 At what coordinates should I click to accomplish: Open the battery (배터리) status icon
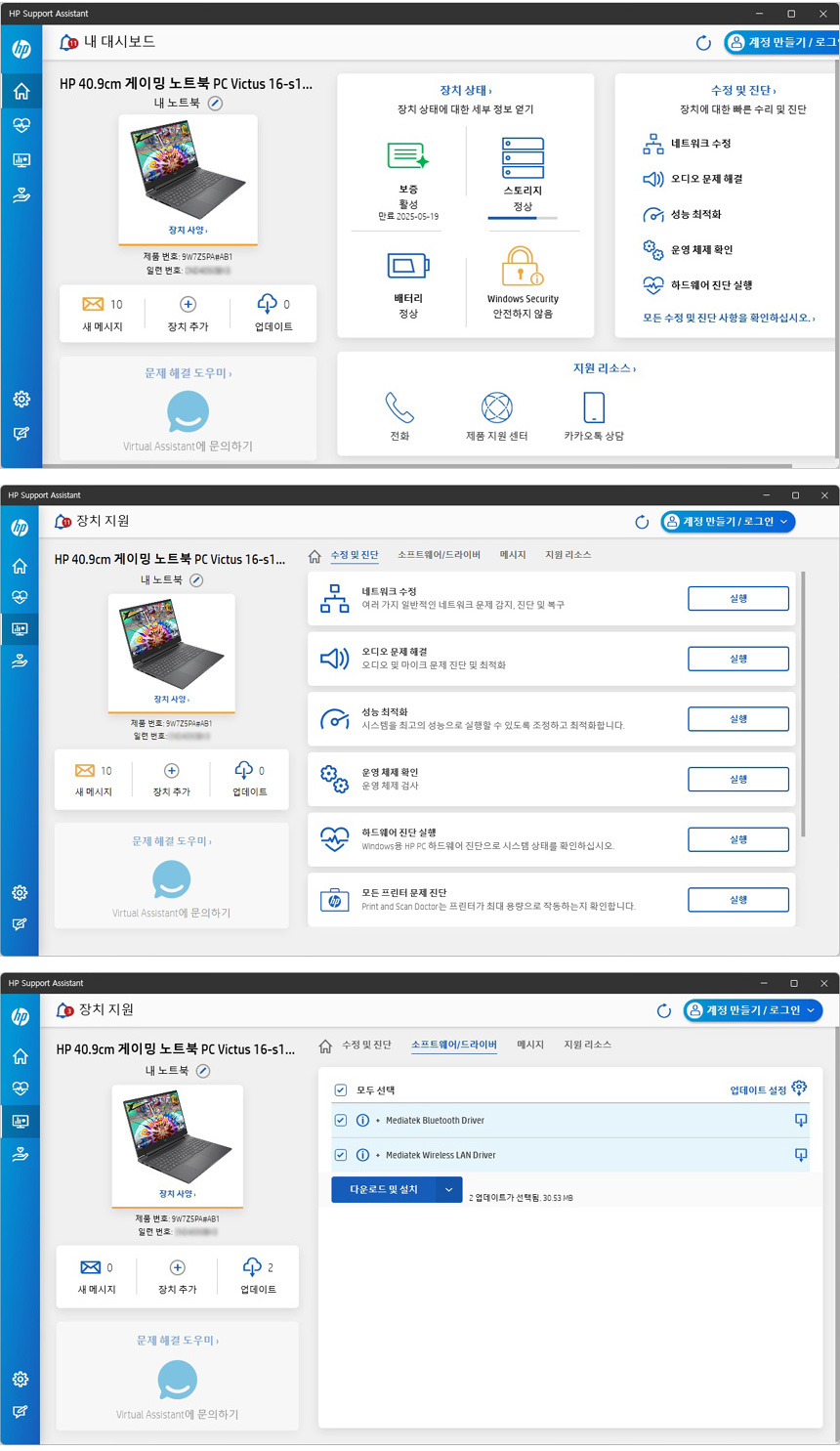tap(407, 266)
